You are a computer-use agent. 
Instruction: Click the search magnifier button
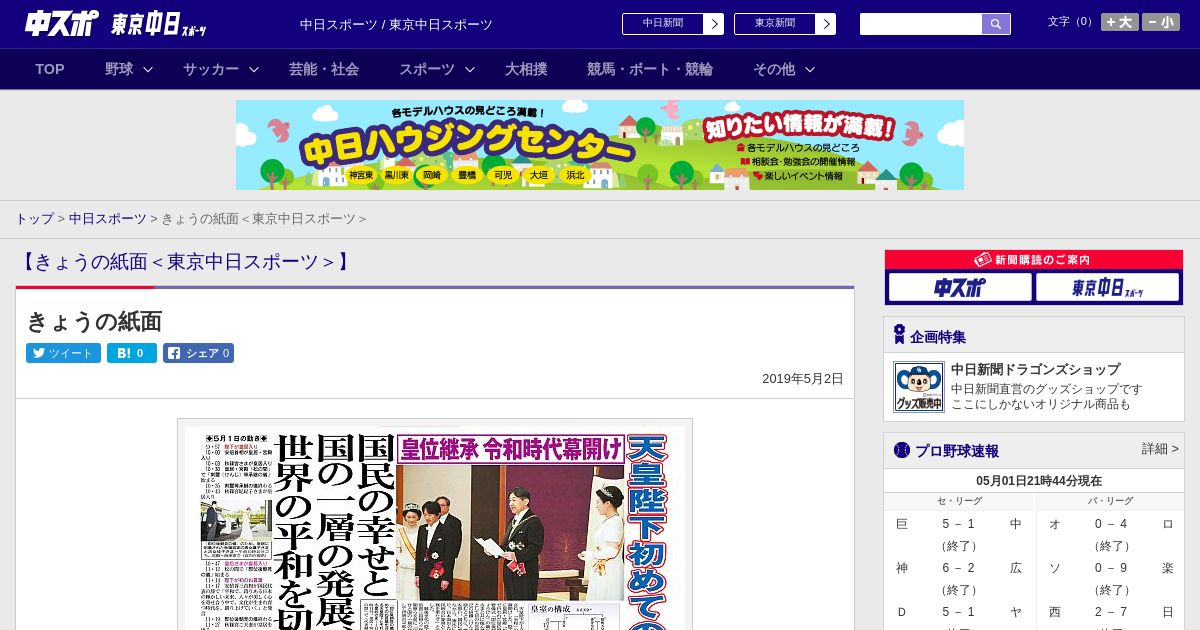(996, 24)
